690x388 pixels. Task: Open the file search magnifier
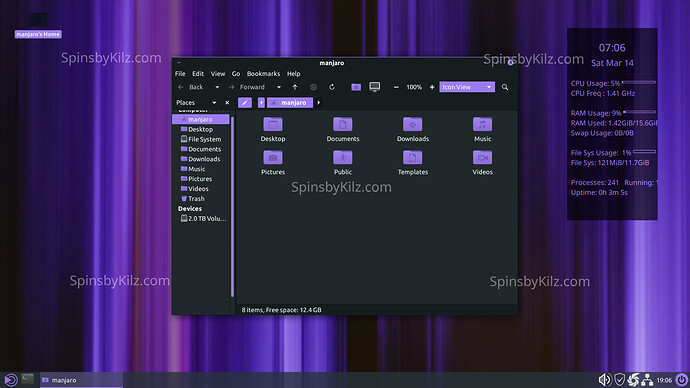pos(505,87)
